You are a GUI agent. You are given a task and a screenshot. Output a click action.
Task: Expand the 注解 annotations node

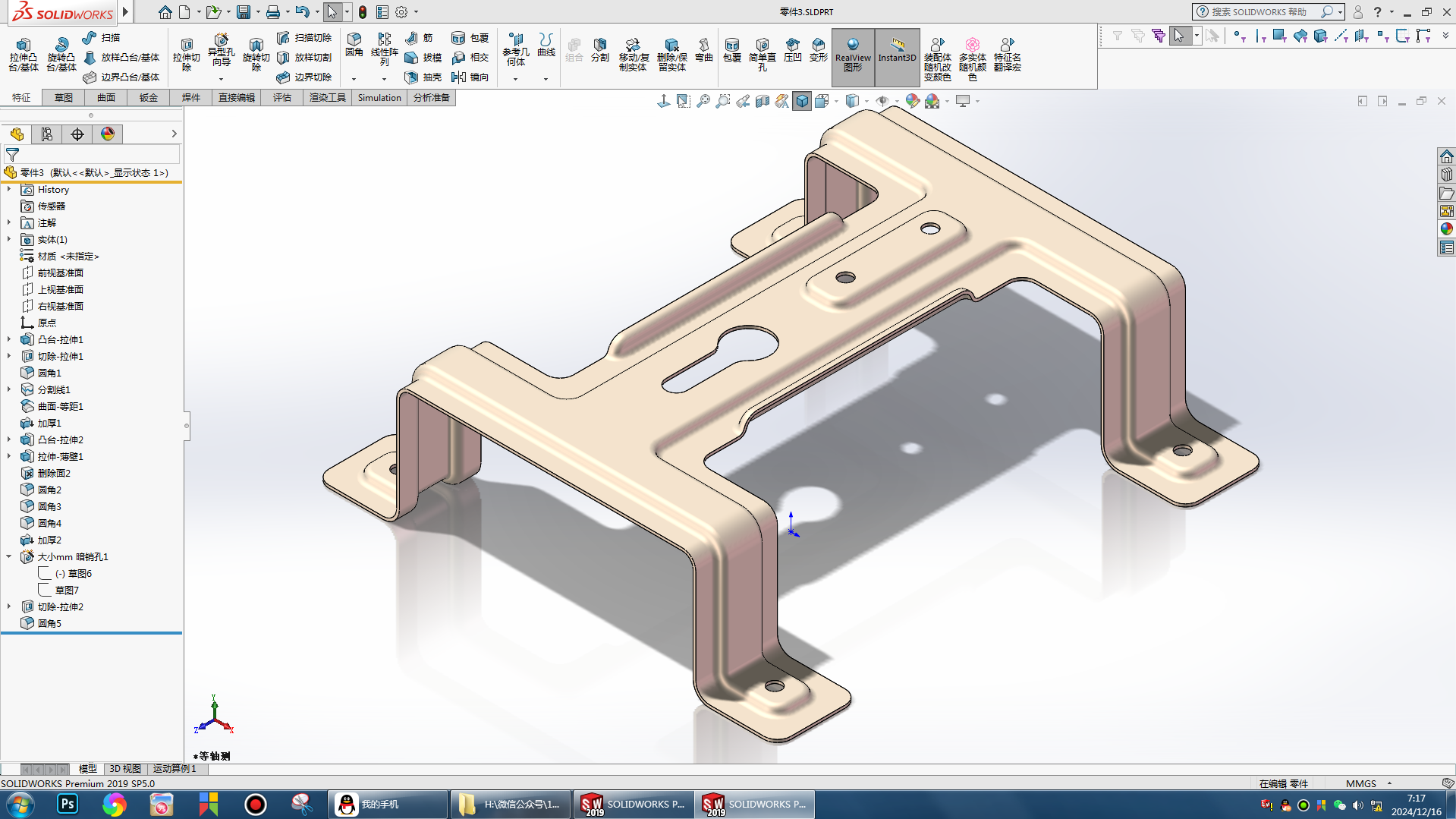click(9, 222)
